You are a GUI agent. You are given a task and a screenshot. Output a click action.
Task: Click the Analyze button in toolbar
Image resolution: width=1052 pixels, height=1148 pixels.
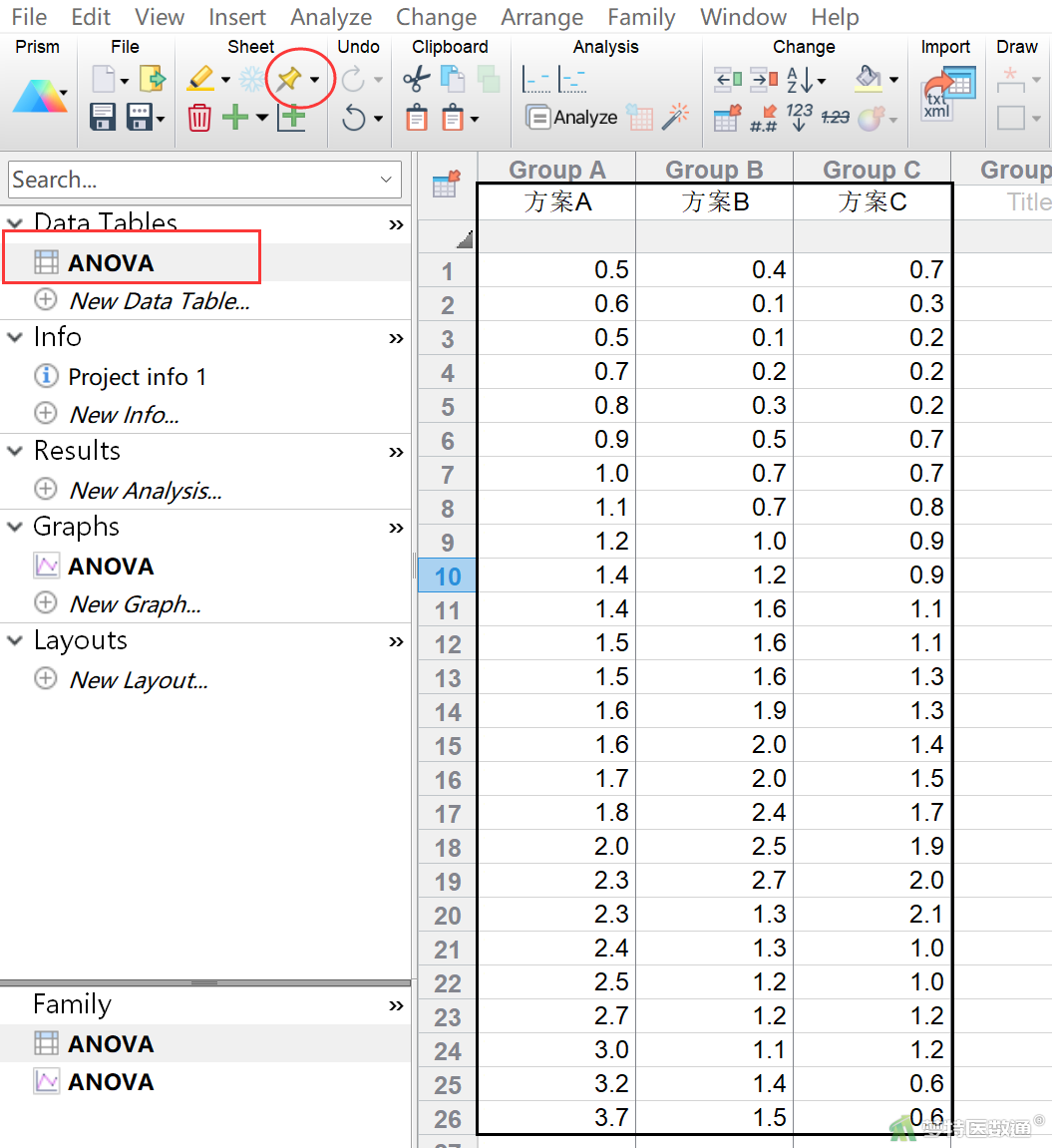click(x=571, y=117)
